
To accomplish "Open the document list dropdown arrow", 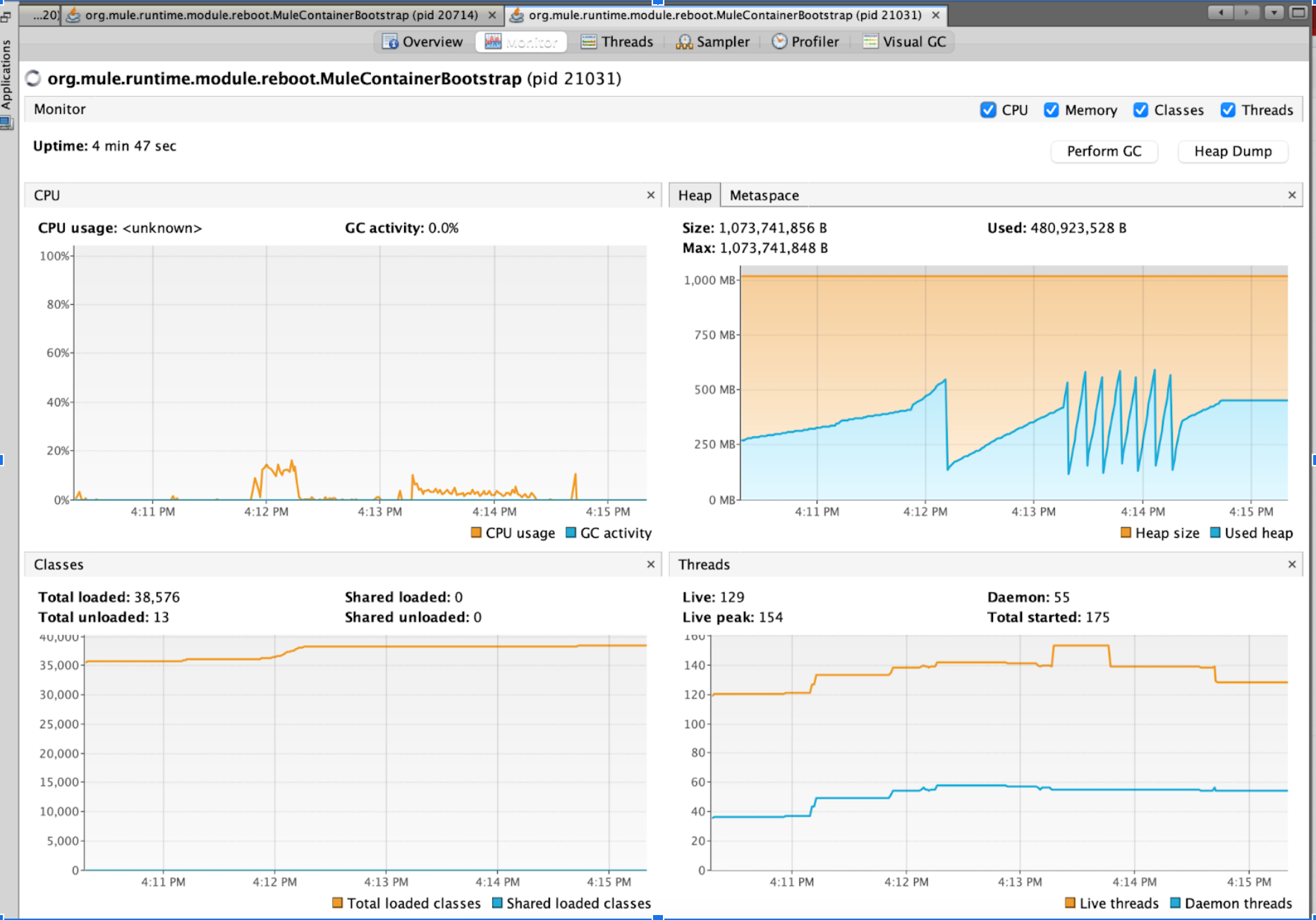I will 1274,12.
